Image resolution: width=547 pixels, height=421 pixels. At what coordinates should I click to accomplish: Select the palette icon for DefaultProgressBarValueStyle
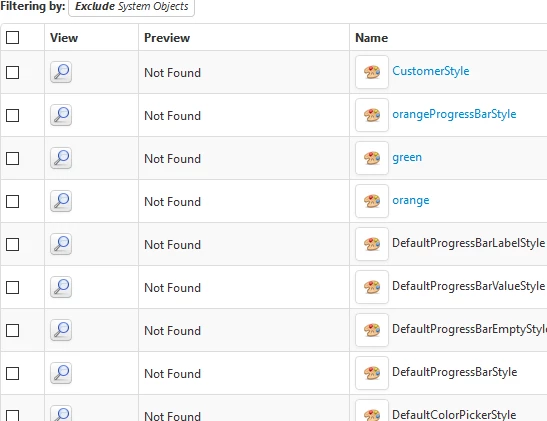(x=372, y=287)
